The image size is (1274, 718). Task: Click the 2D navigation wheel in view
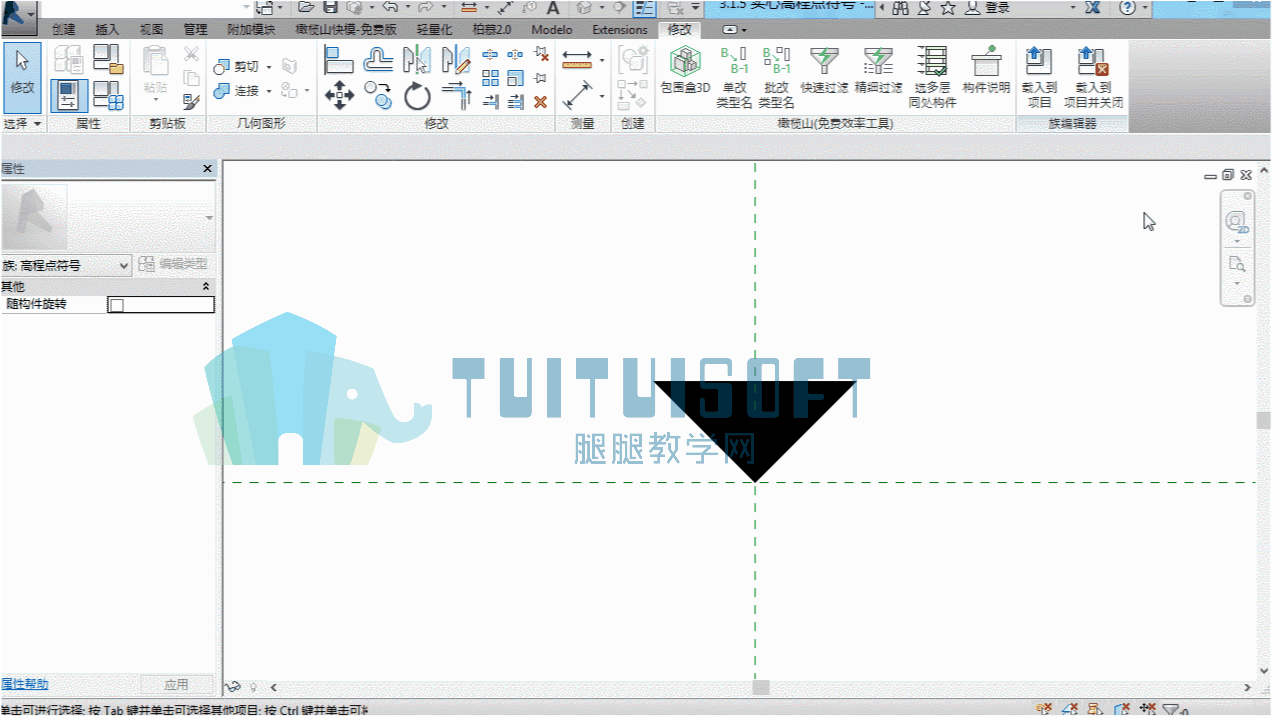[1237, 221]
